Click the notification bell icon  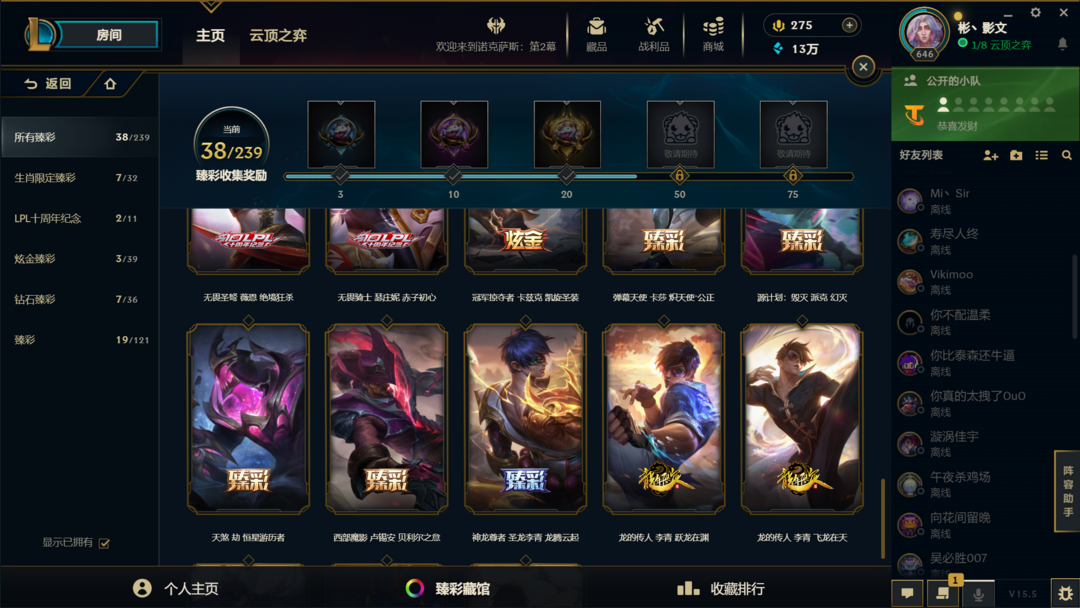(1062, 43)
